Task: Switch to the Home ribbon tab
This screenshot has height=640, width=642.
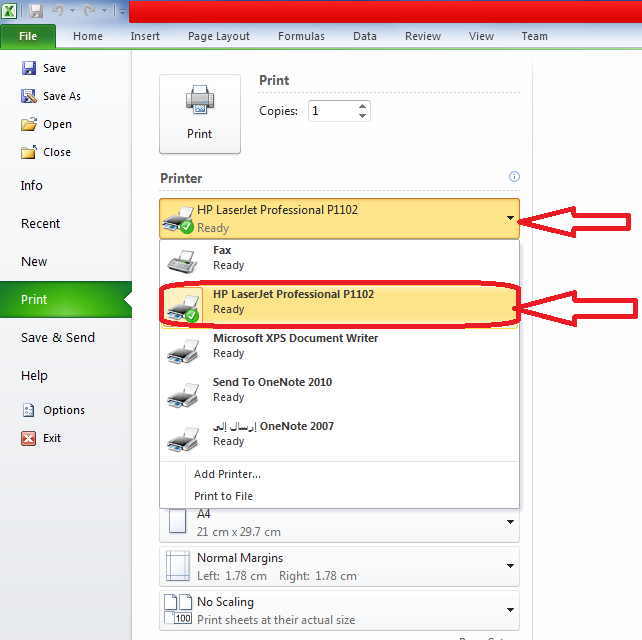Action: (88, 36)
